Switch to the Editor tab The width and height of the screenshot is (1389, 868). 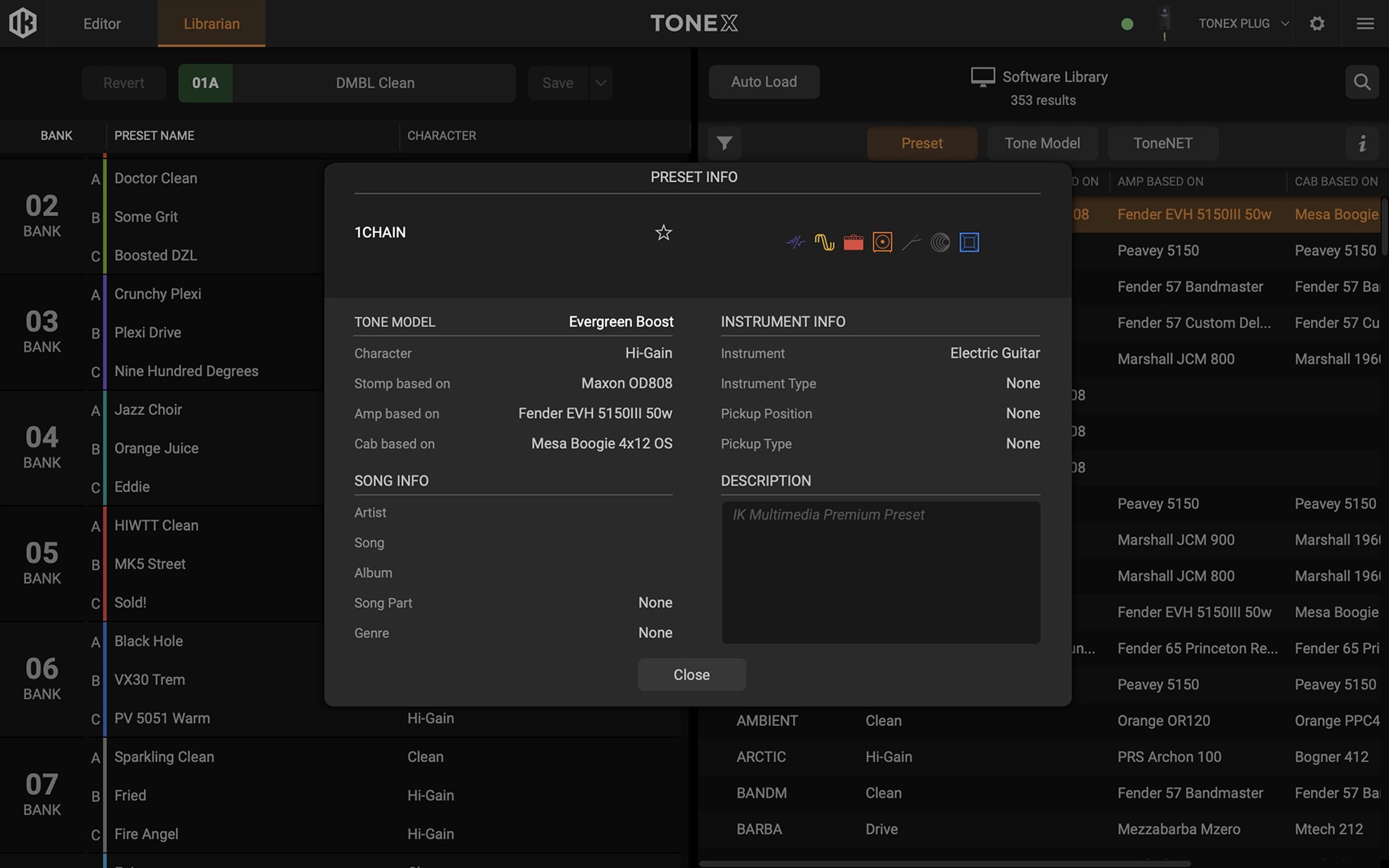pyautogui.click(x=102, y=24)
